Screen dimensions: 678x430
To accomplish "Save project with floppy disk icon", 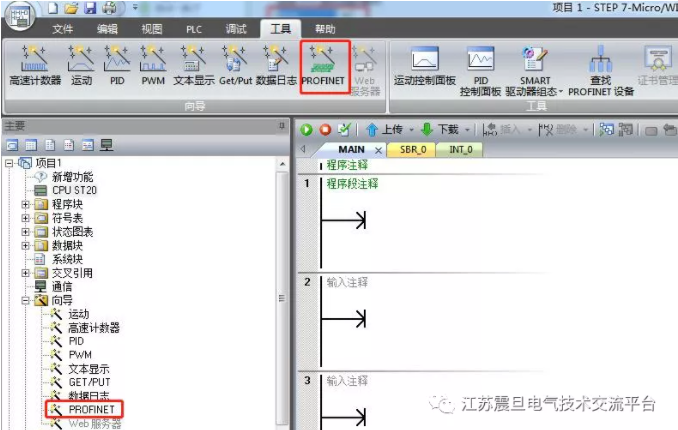I will 90,8.
